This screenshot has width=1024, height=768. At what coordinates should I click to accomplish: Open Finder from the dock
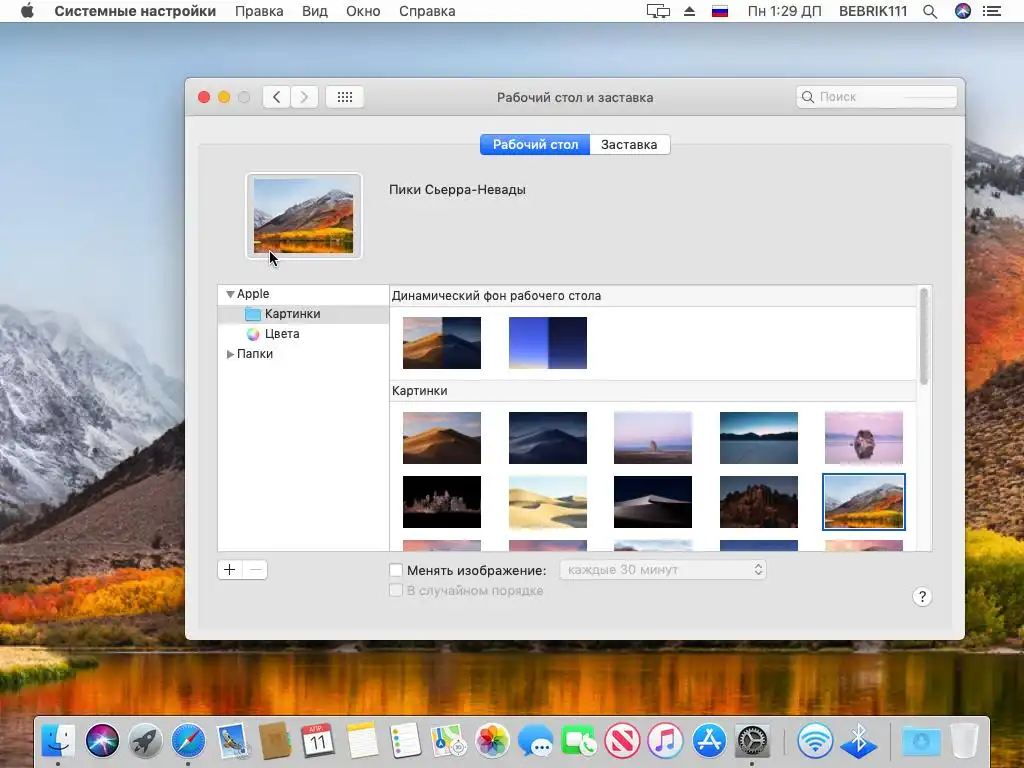click(58, 741)
